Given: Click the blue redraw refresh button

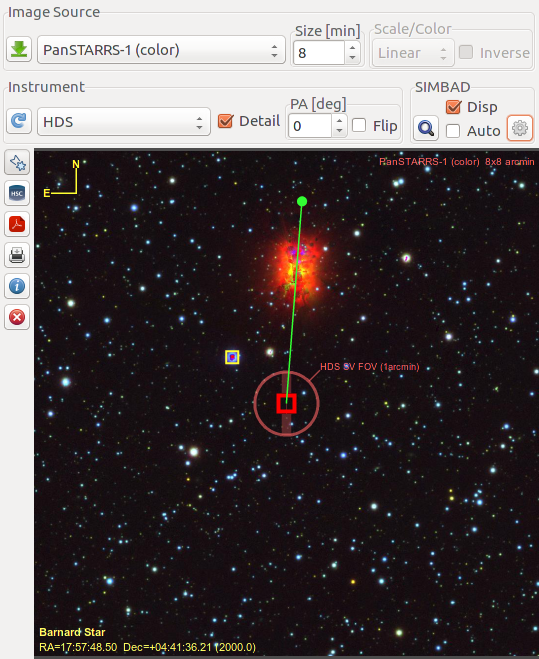Looking at the screenshot, I should [x=19, y=121].
